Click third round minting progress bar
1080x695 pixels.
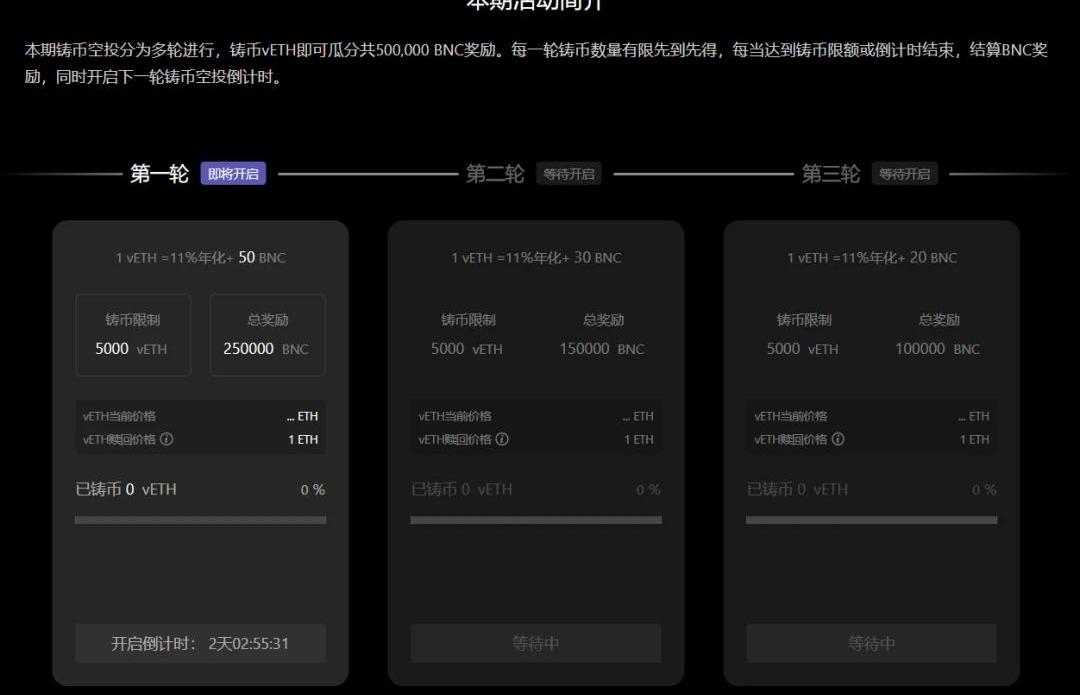871,520
